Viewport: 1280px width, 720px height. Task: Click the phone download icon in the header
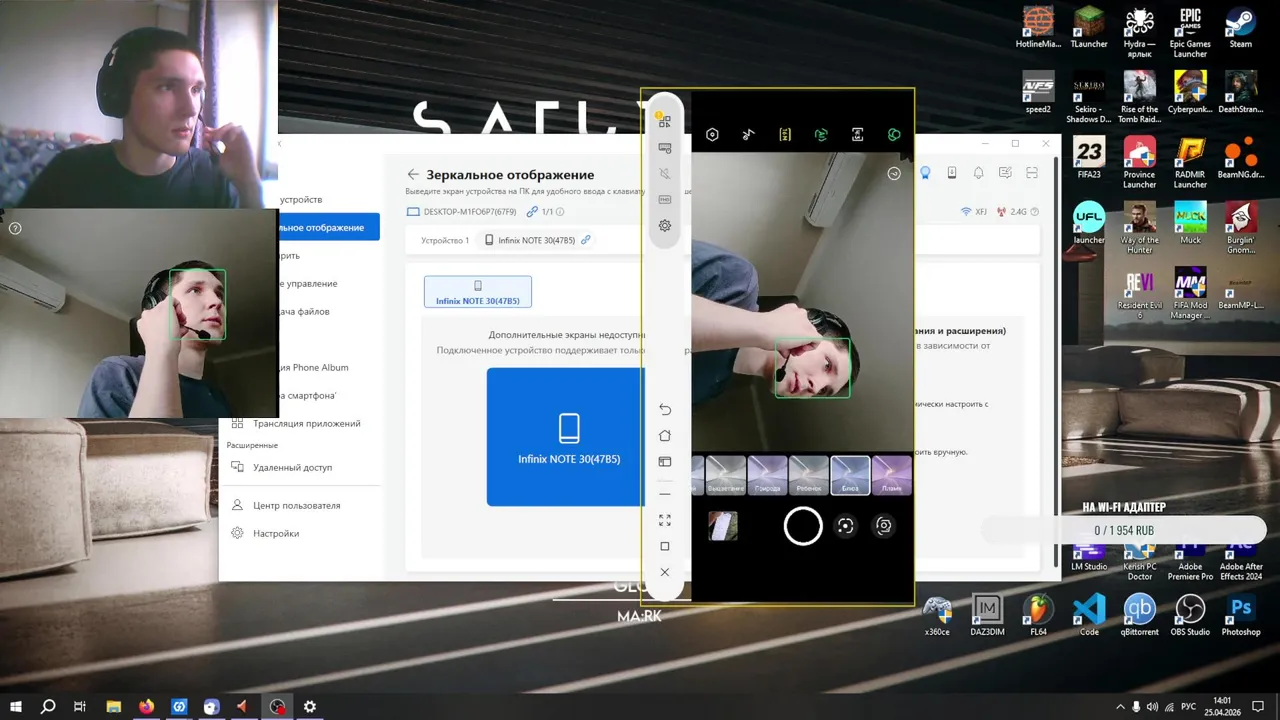952,173
